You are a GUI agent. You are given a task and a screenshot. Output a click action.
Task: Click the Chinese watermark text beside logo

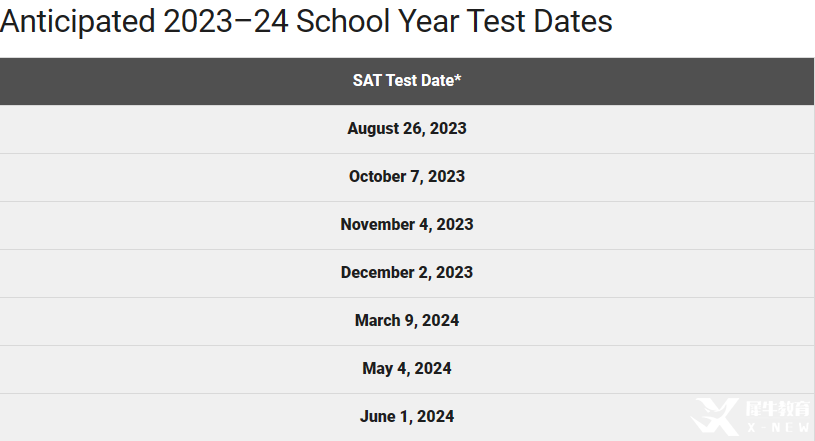pos(778,409)
